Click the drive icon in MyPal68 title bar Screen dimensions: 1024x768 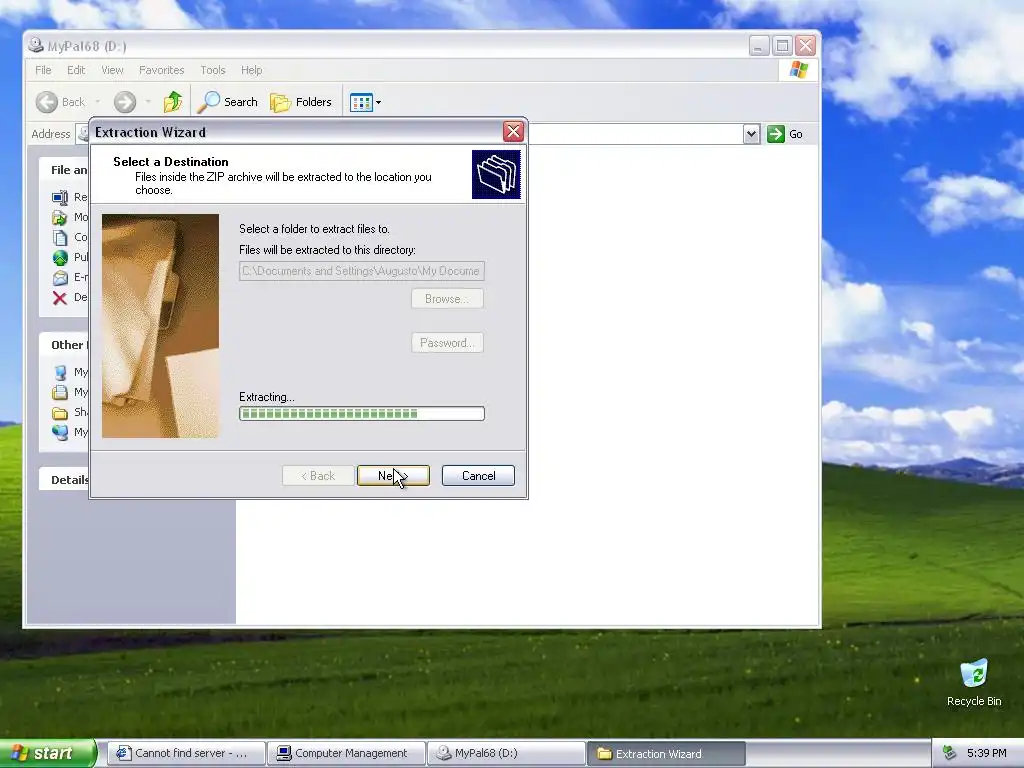coord(36,45)
